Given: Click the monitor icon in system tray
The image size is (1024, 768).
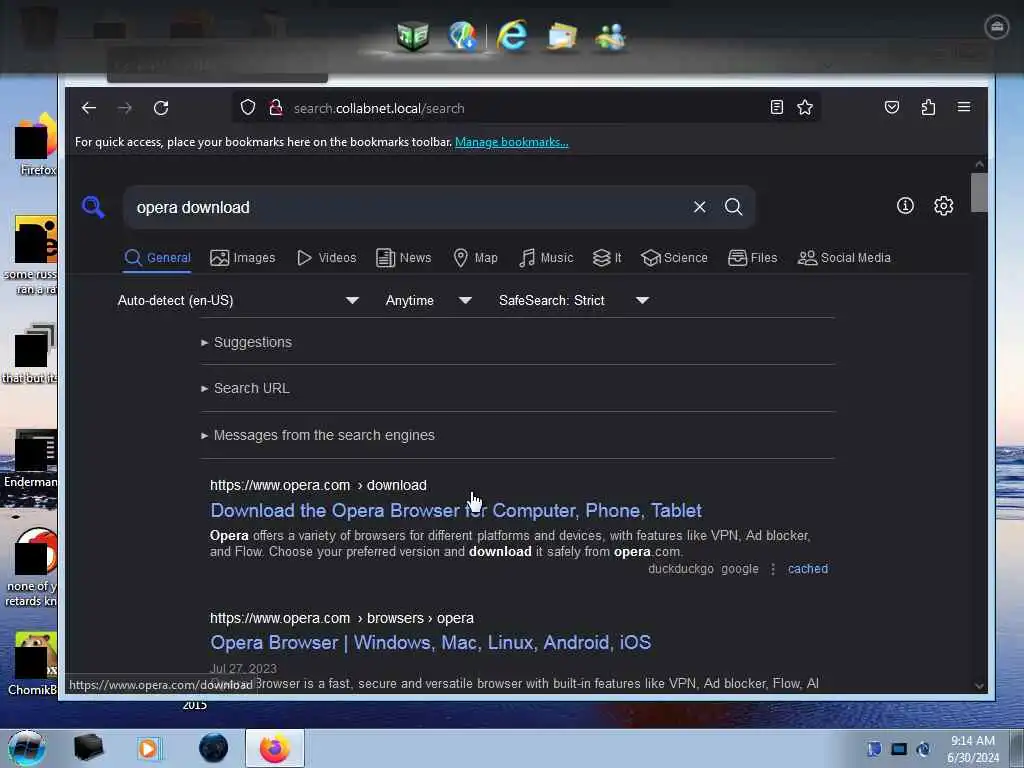Looking at the screenshot, I should 899,749.
